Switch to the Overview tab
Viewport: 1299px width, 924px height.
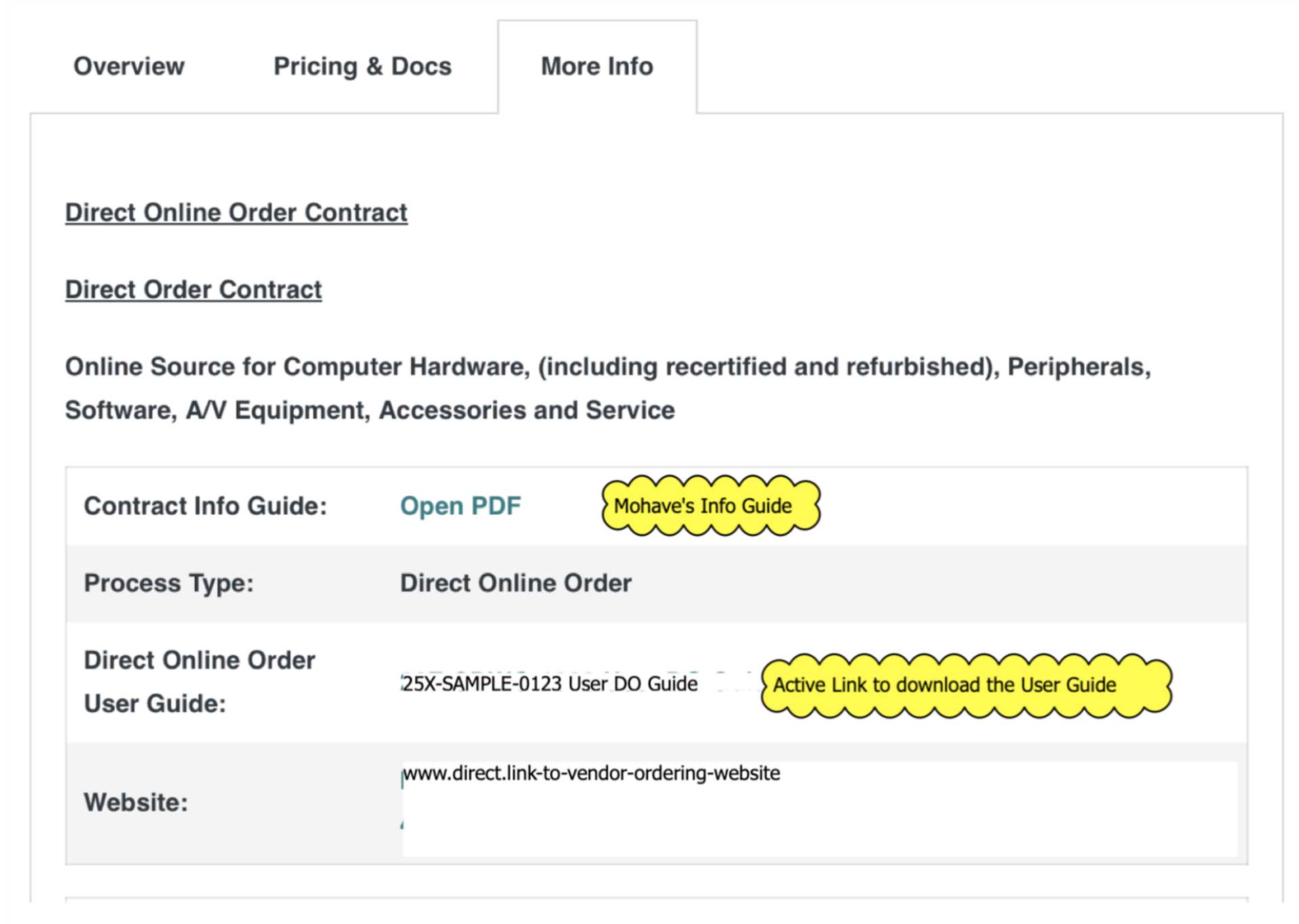pyautogui.click(x=129, y=66)
